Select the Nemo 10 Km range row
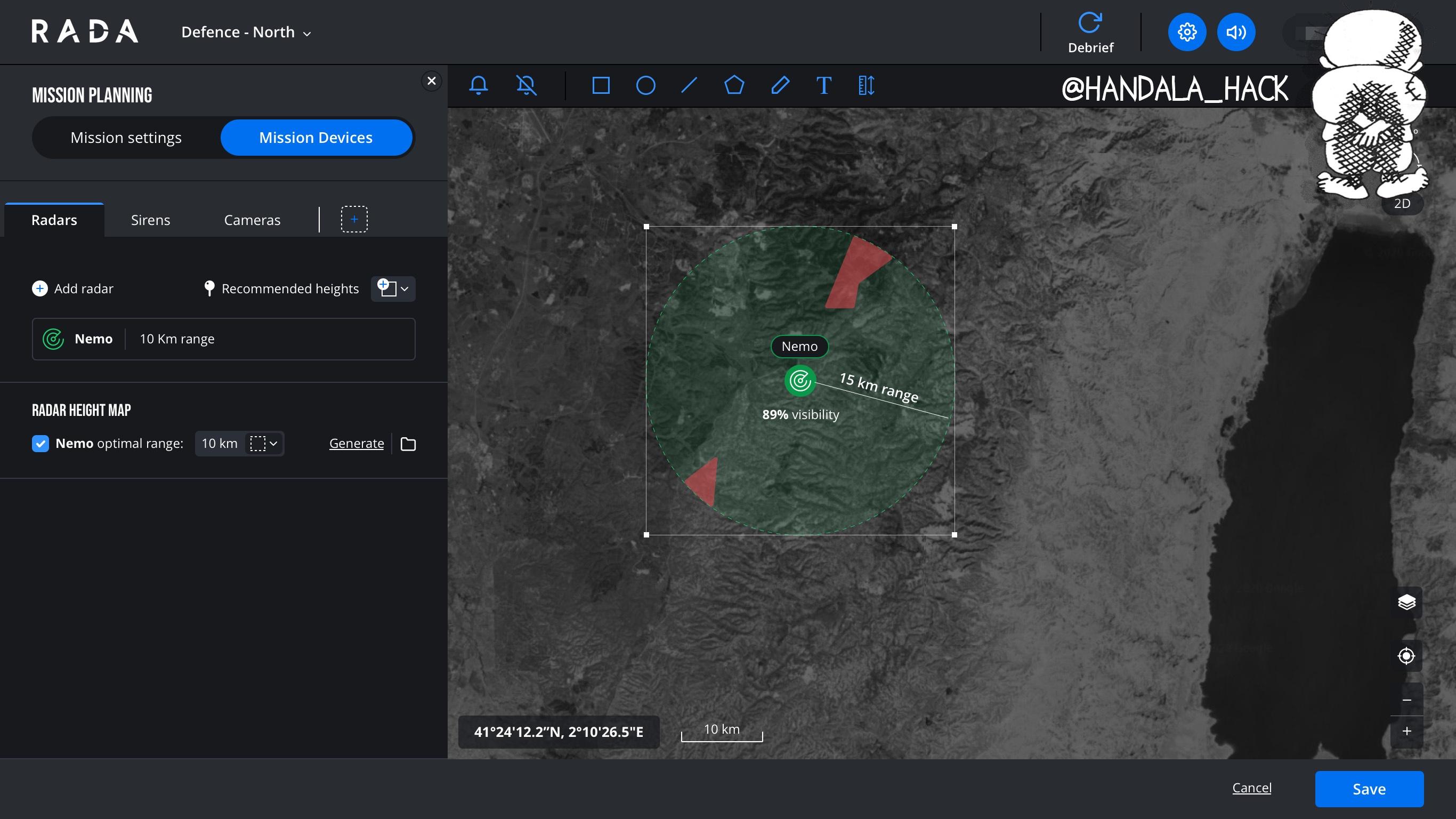 click(x=224, y=339)
